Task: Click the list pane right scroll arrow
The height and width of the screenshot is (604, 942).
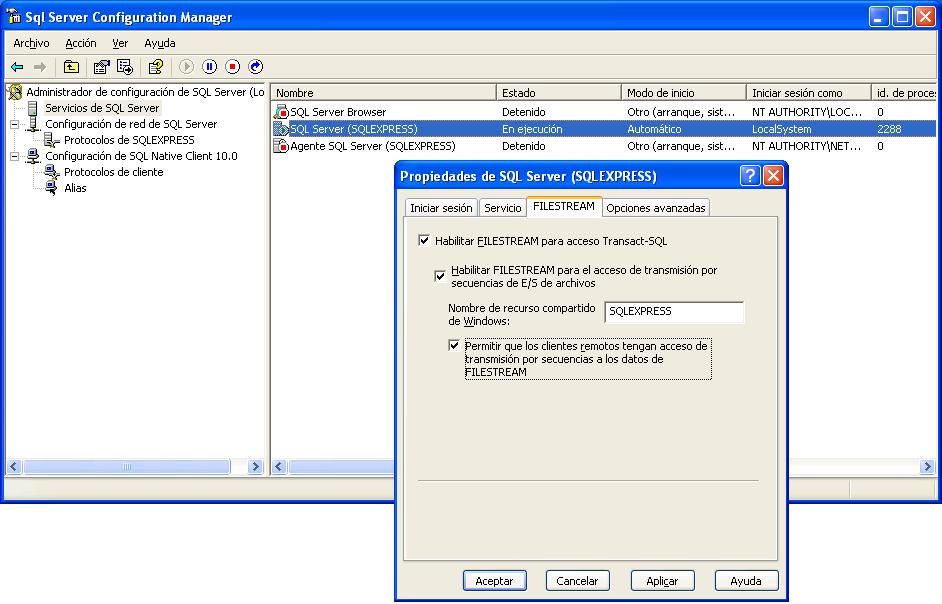Action: 927,466
